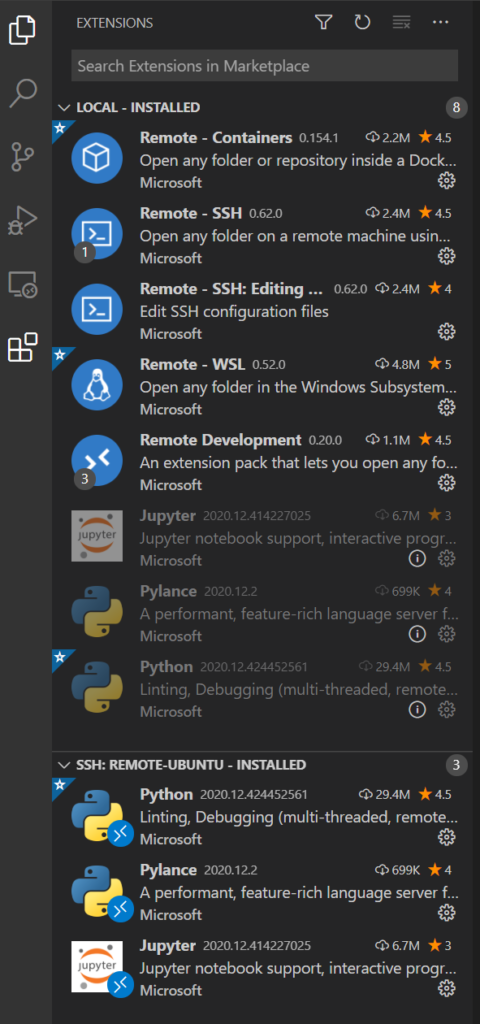This screenshot has width=480, height=1024.
Task: Select the Remote - SSH extension icon
Action: tap(97, 234)
